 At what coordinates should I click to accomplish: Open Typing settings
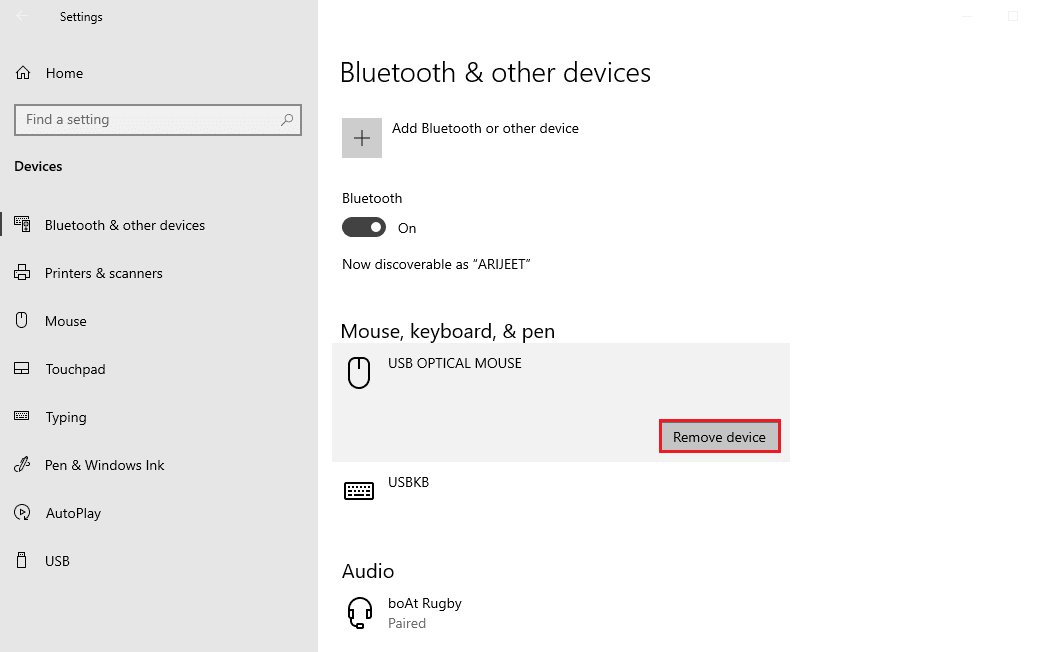pos(66,417)
